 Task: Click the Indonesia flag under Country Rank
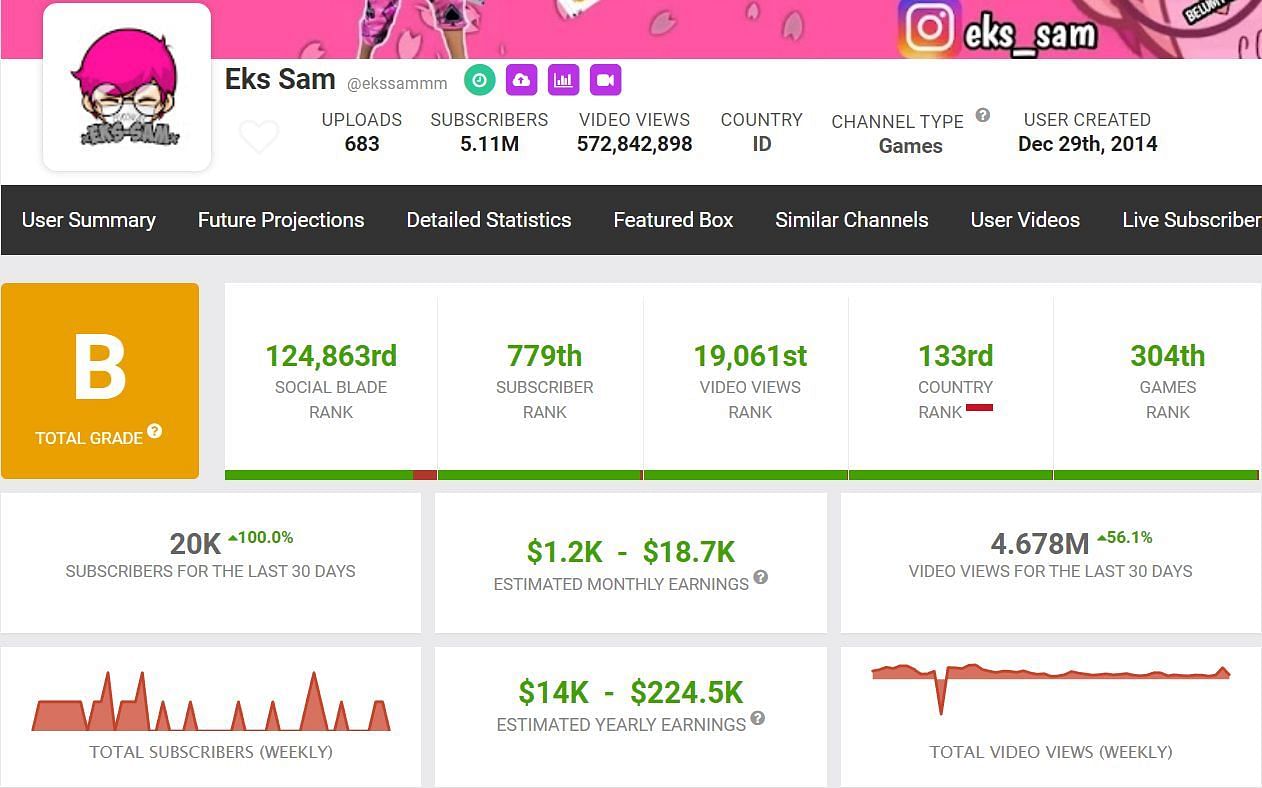(979, 408)
